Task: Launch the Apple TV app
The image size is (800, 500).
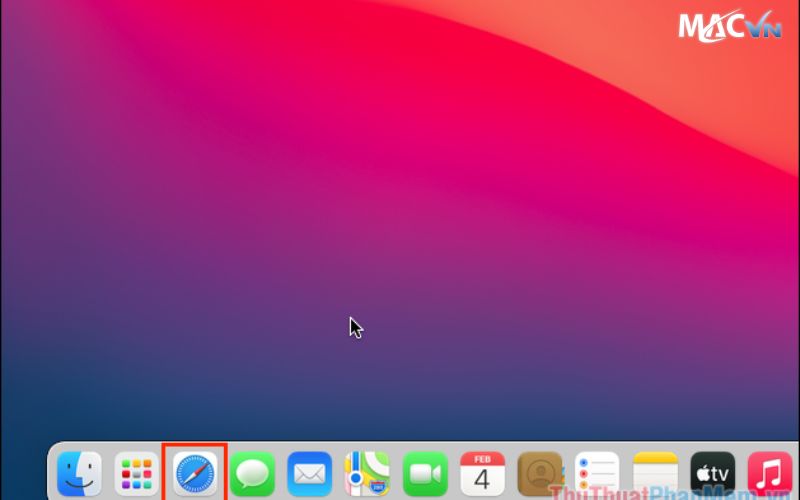Action: [x=712, y=473]
